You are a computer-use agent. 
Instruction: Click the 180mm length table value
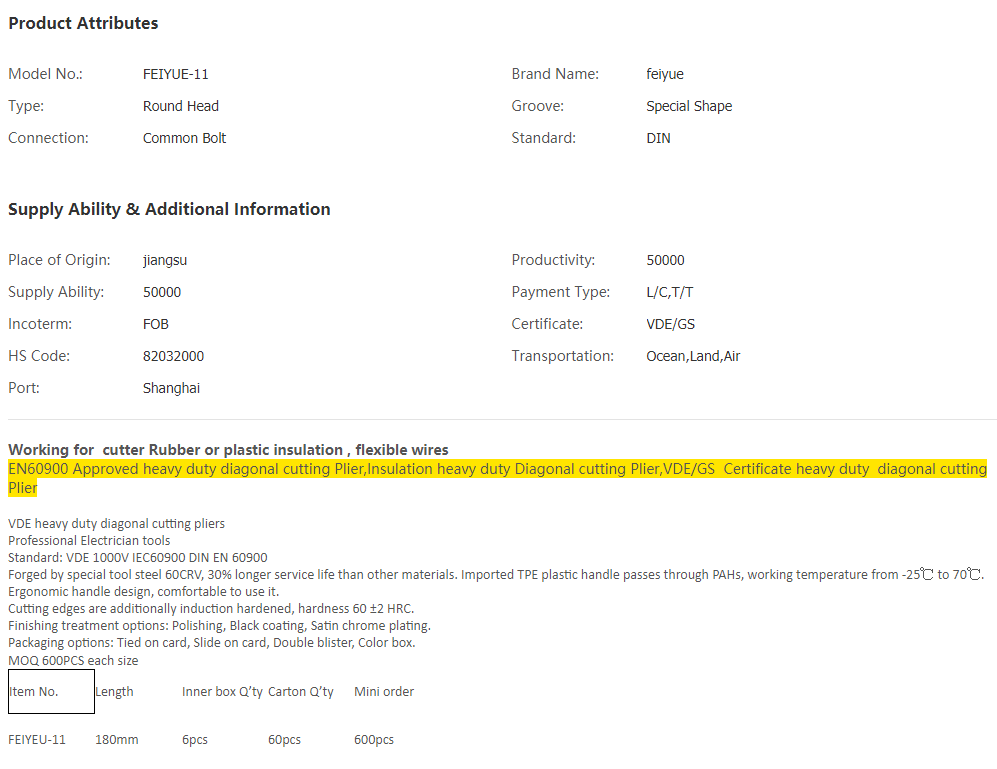coord(117,740)
